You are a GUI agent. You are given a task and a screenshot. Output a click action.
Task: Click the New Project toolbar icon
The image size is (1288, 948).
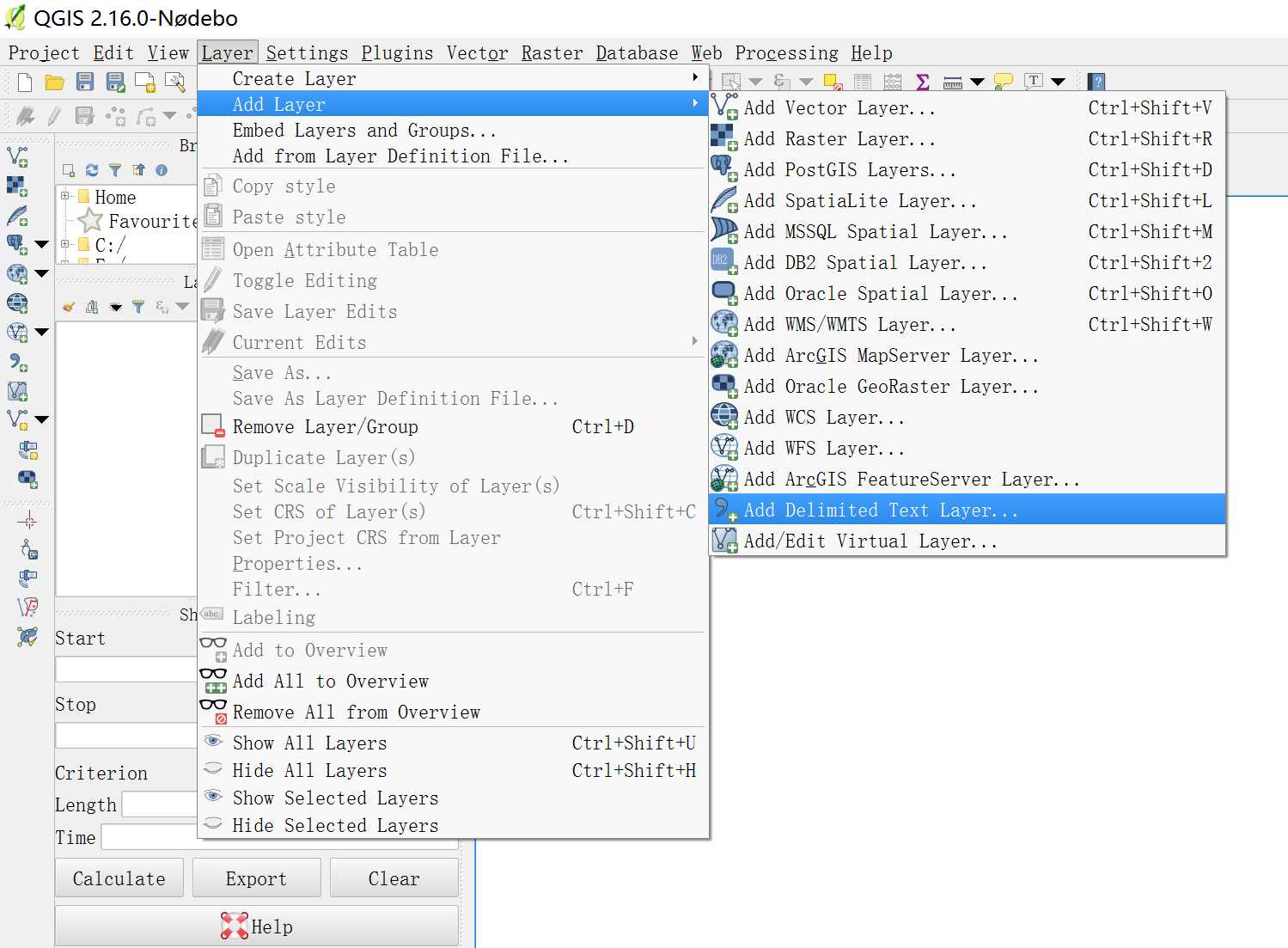(25, 83)
